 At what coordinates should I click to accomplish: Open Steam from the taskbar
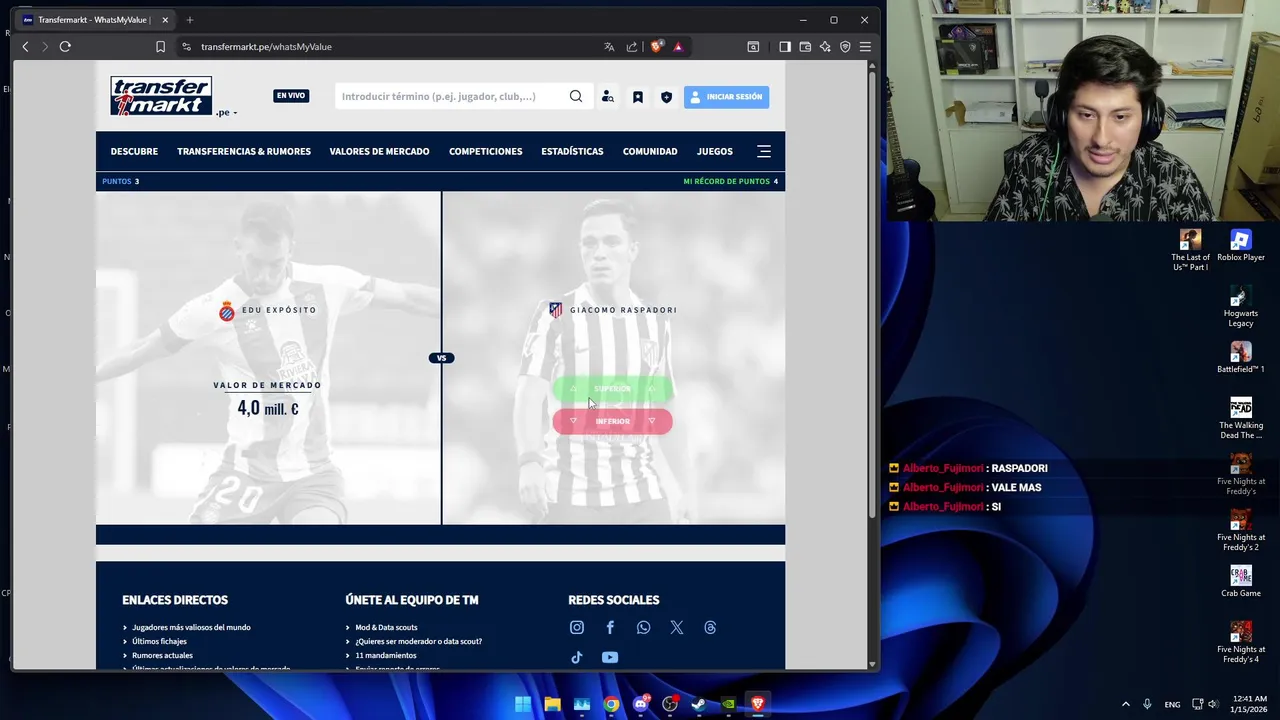(699, 704)
